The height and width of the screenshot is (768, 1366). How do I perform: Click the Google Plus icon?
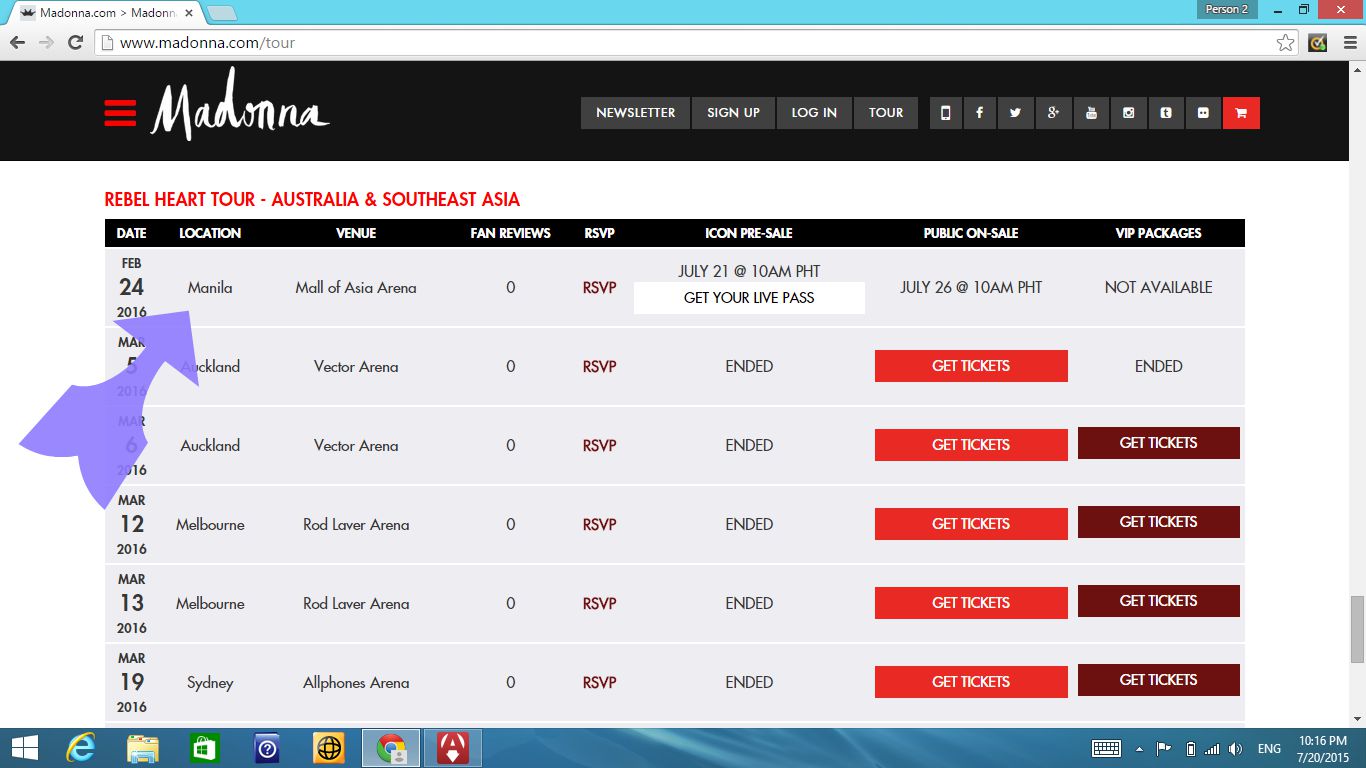1053,113
